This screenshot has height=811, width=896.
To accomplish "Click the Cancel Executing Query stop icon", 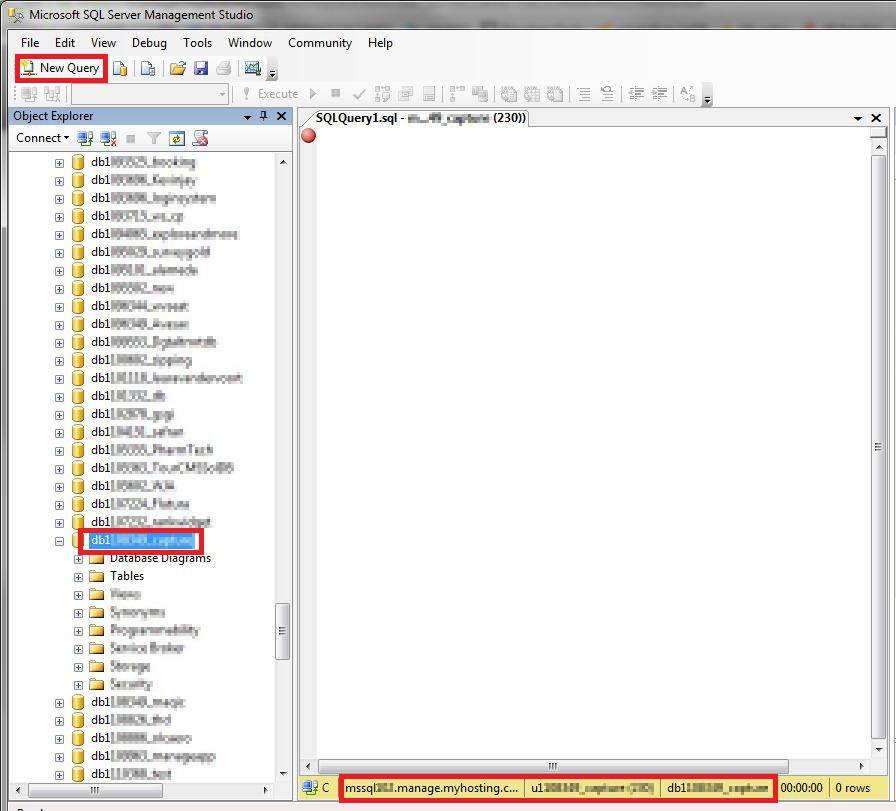I will (336, 93).
